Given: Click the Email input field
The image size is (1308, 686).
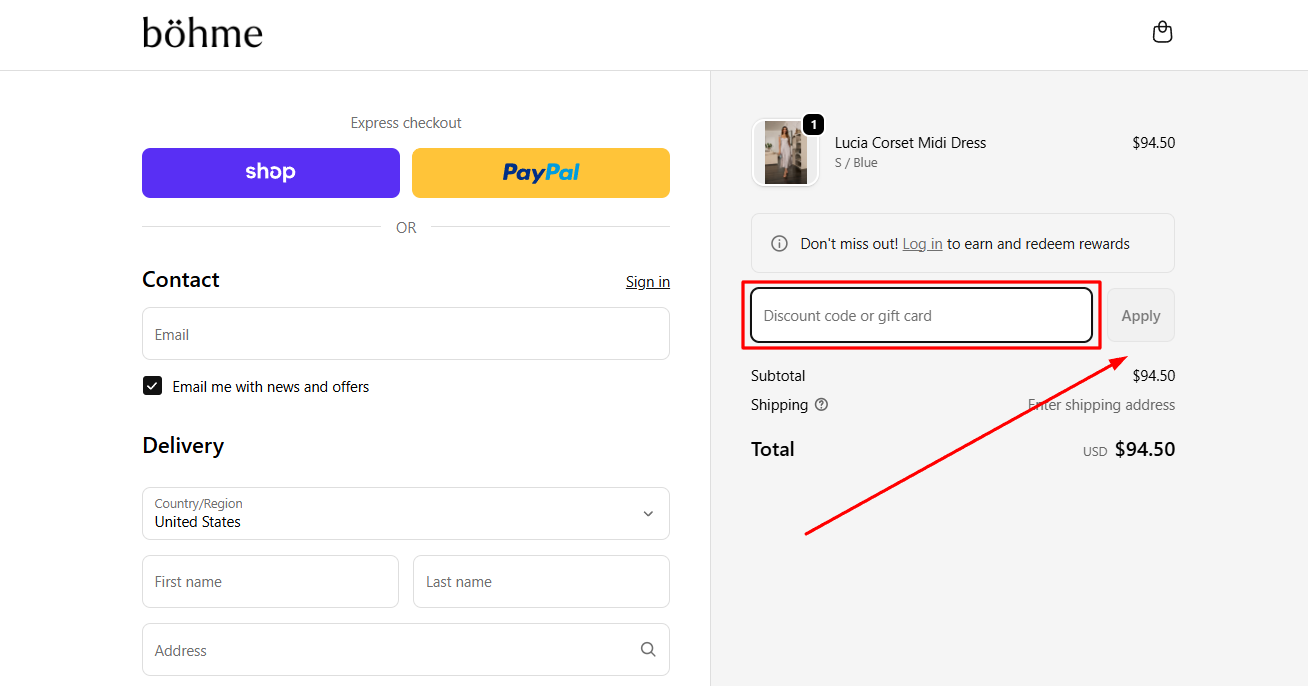Looking at the screenshot, I should [405, 333].
